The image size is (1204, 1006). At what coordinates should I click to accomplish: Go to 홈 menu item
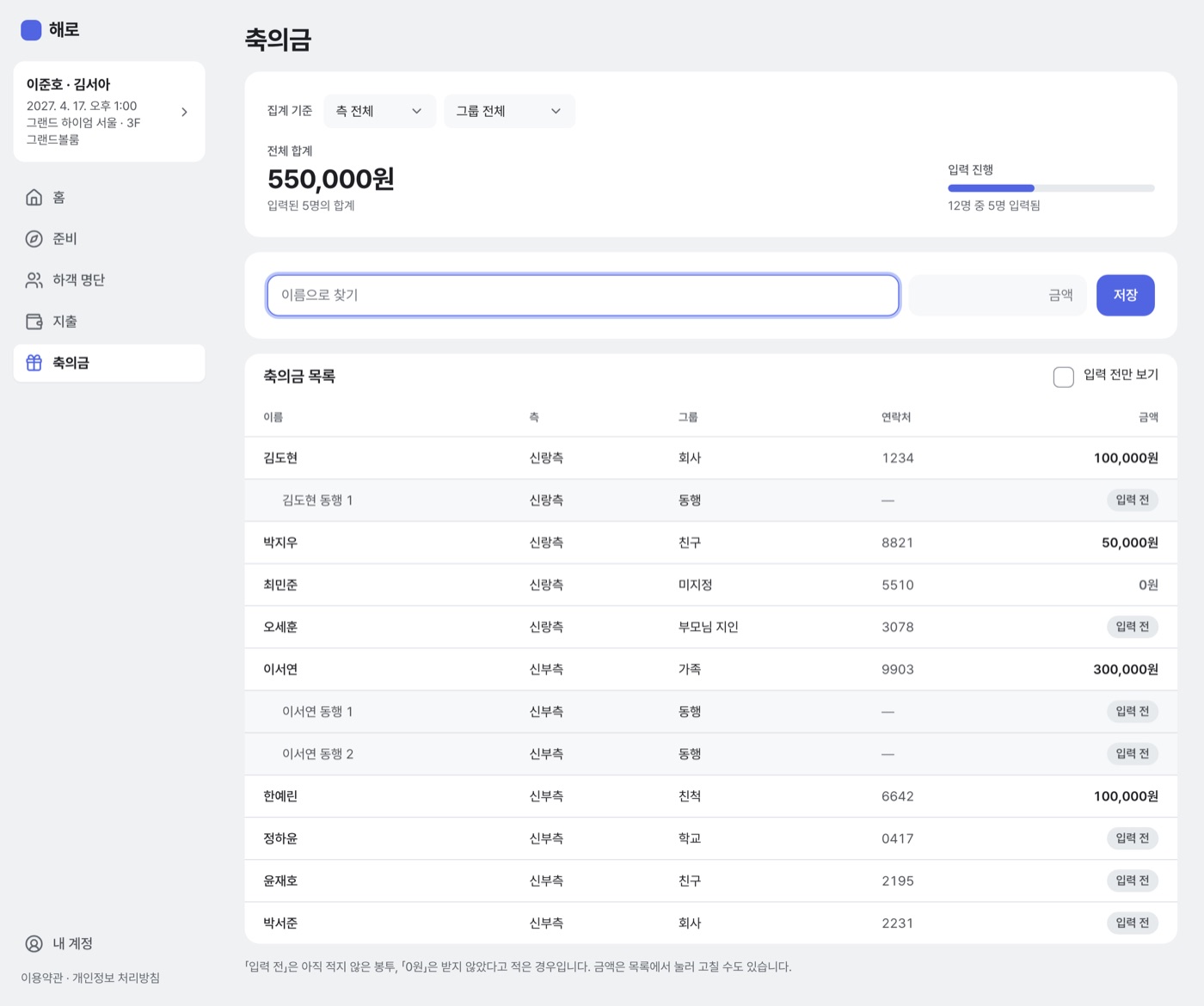[x=109, y=197]
